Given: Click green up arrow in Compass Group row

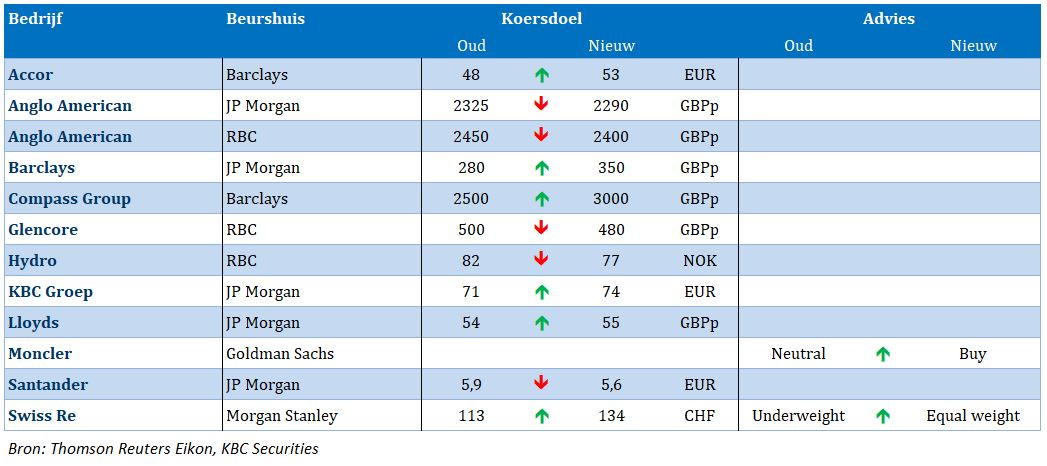Looking at the screenshot, I should coord(542,199).
